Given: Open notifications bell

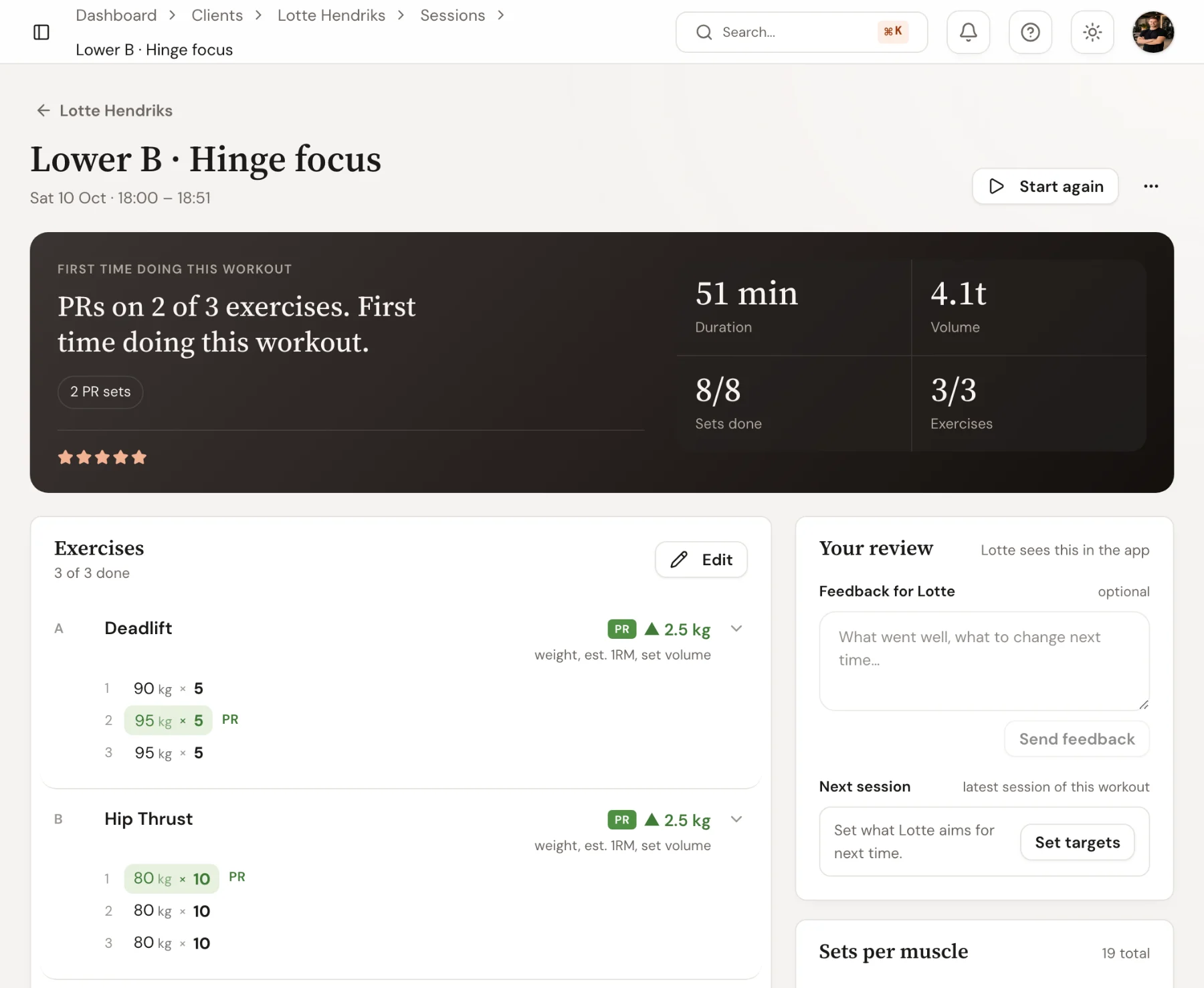Looking at the screenshot, I should [968, 32].
